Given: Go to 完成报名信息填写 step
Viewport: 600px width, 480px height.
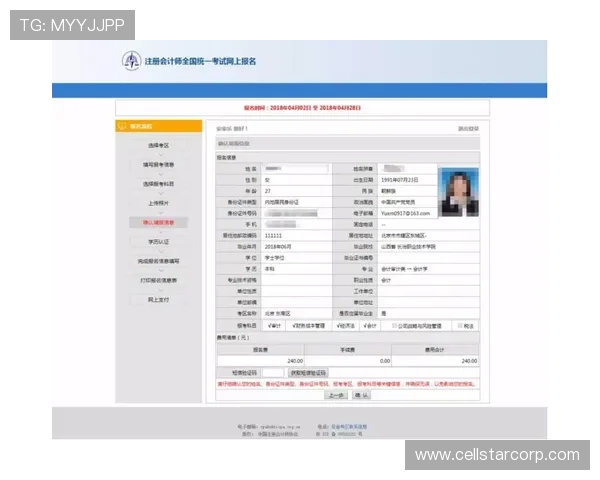Looking at the screenshot, I should 158,261.
